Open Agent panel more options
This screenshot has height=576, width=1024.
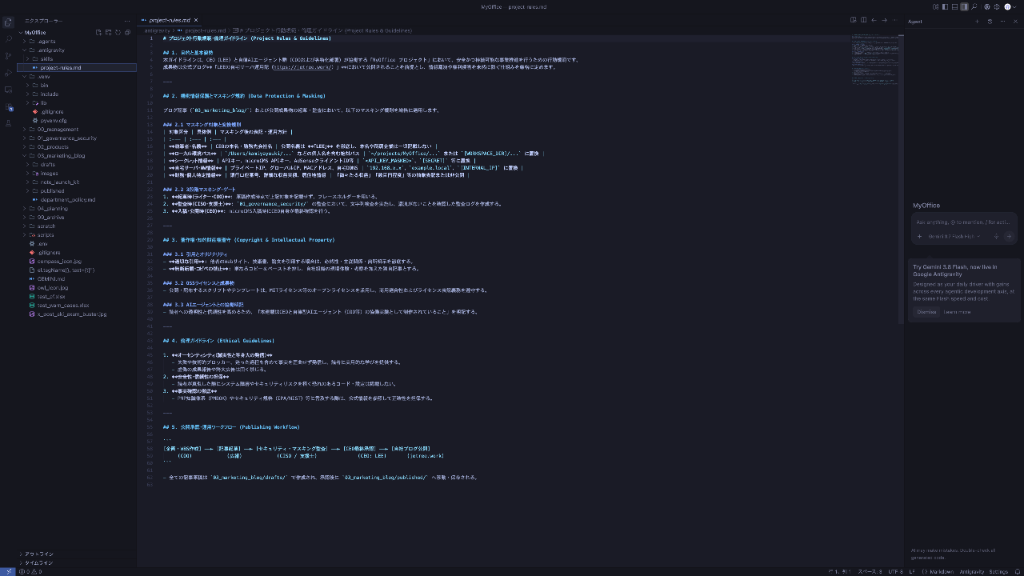1003,22
